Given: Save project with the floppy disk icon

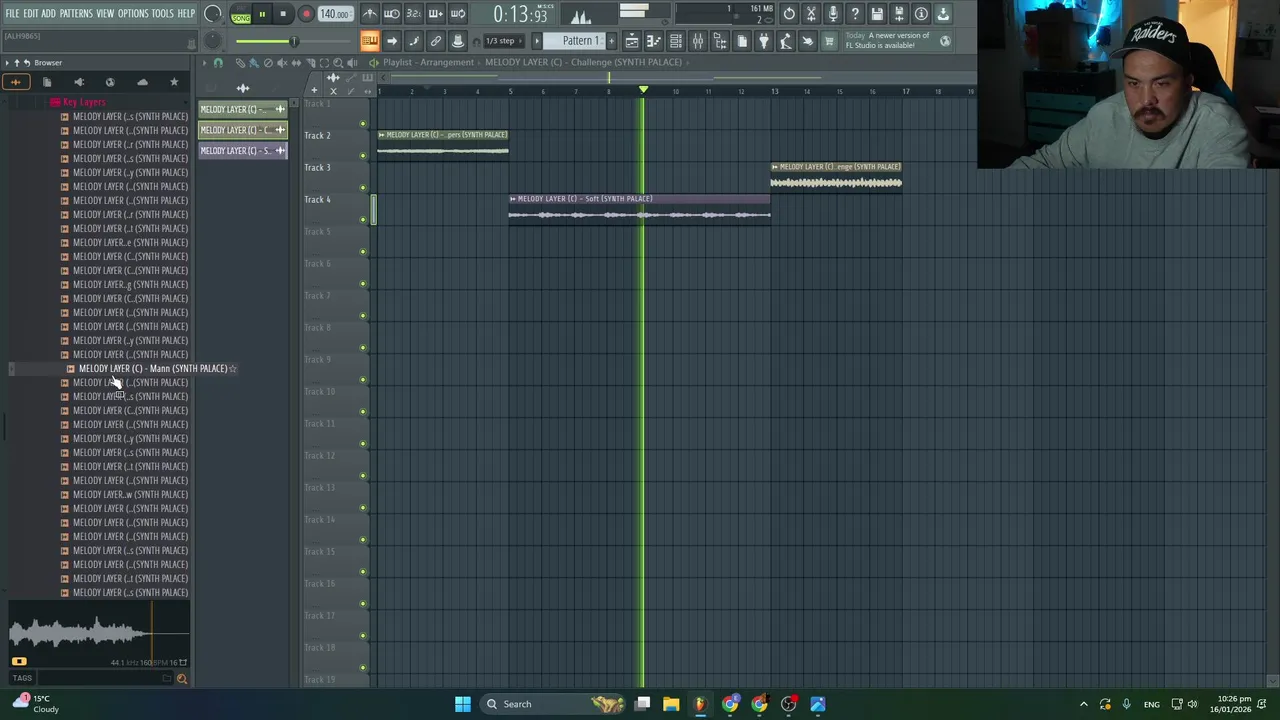Looking at the screenshot, I should 877,14.
